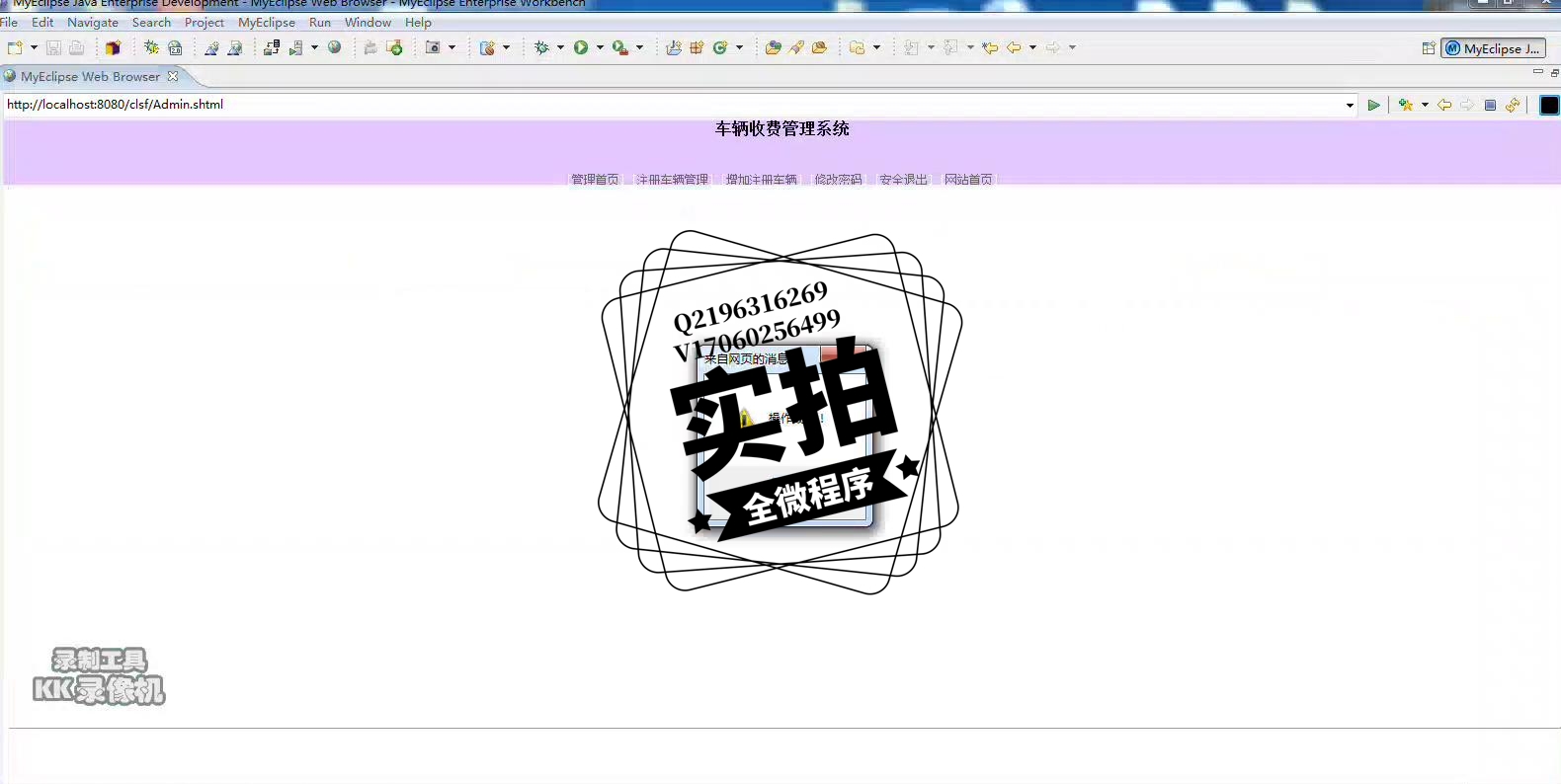Image resolution: width=1561 pixels, height=784 pixels.
Task: Click the Debug bug icon
Action: point(541,47)
